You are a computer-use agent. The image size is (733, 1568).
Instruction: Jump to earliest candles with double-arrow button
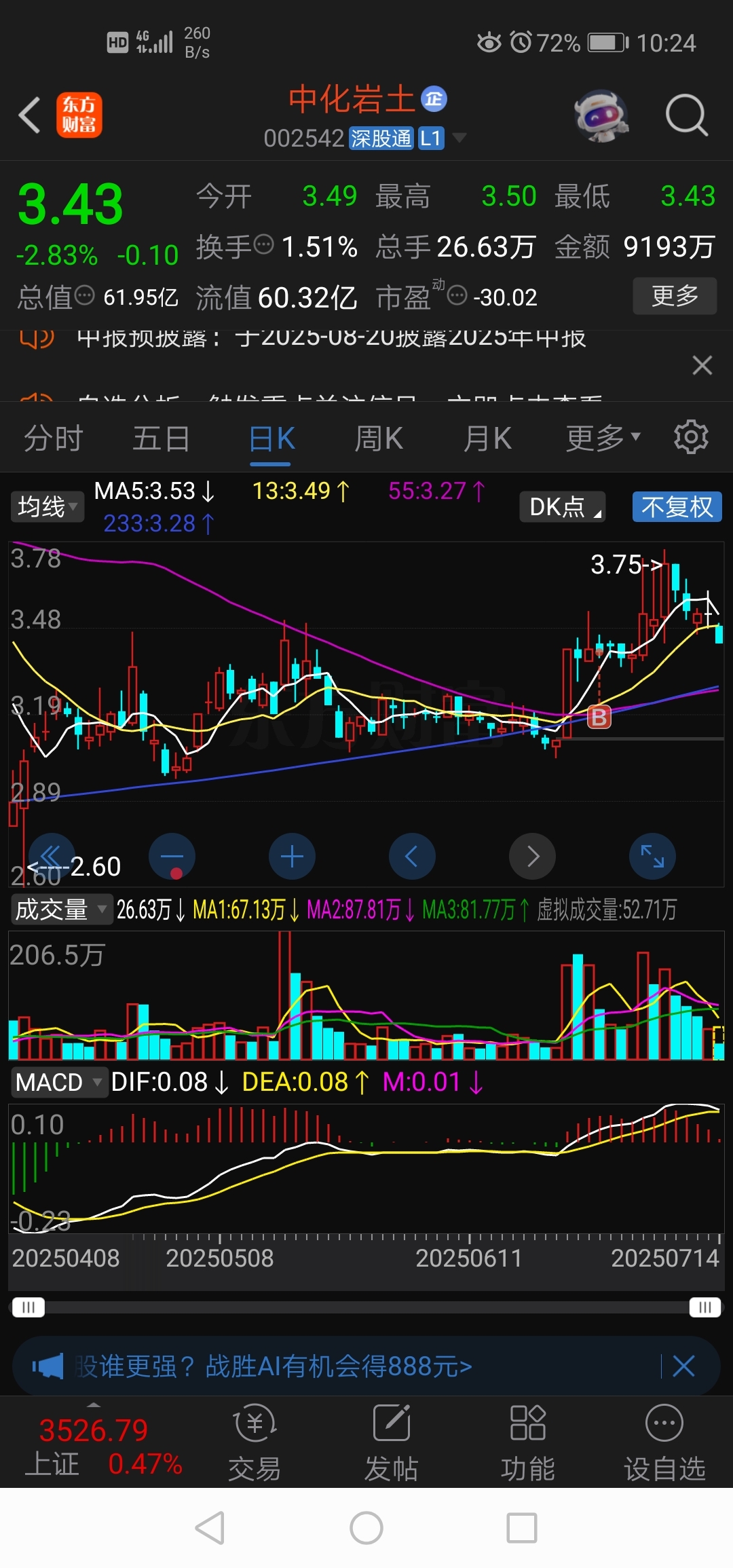coord(52,856)
